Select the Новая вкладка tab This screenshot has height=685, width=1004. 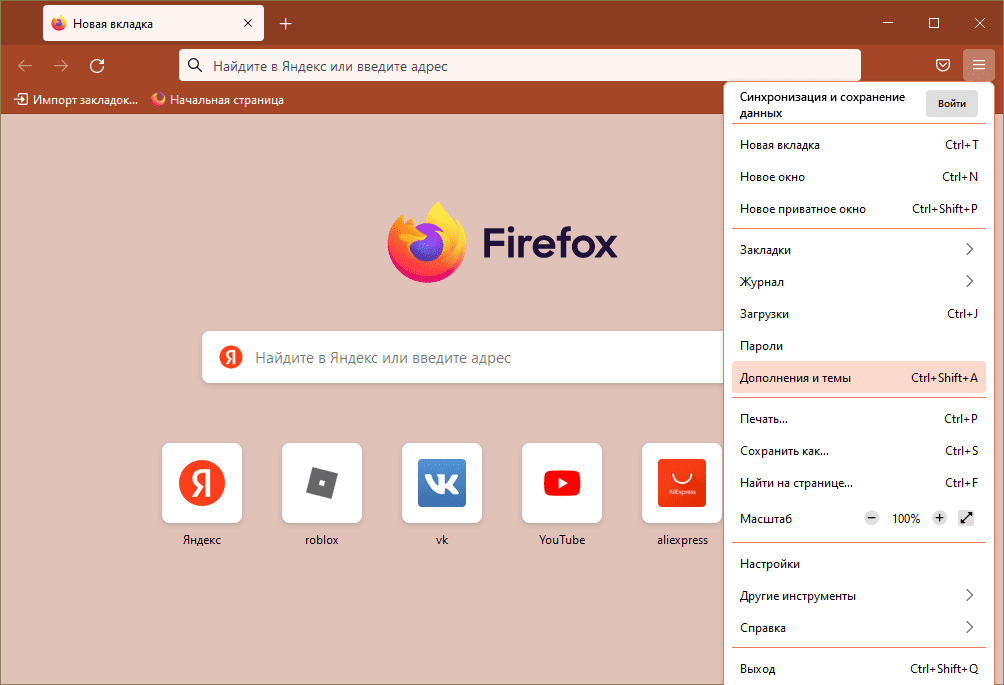pos(153,23)
